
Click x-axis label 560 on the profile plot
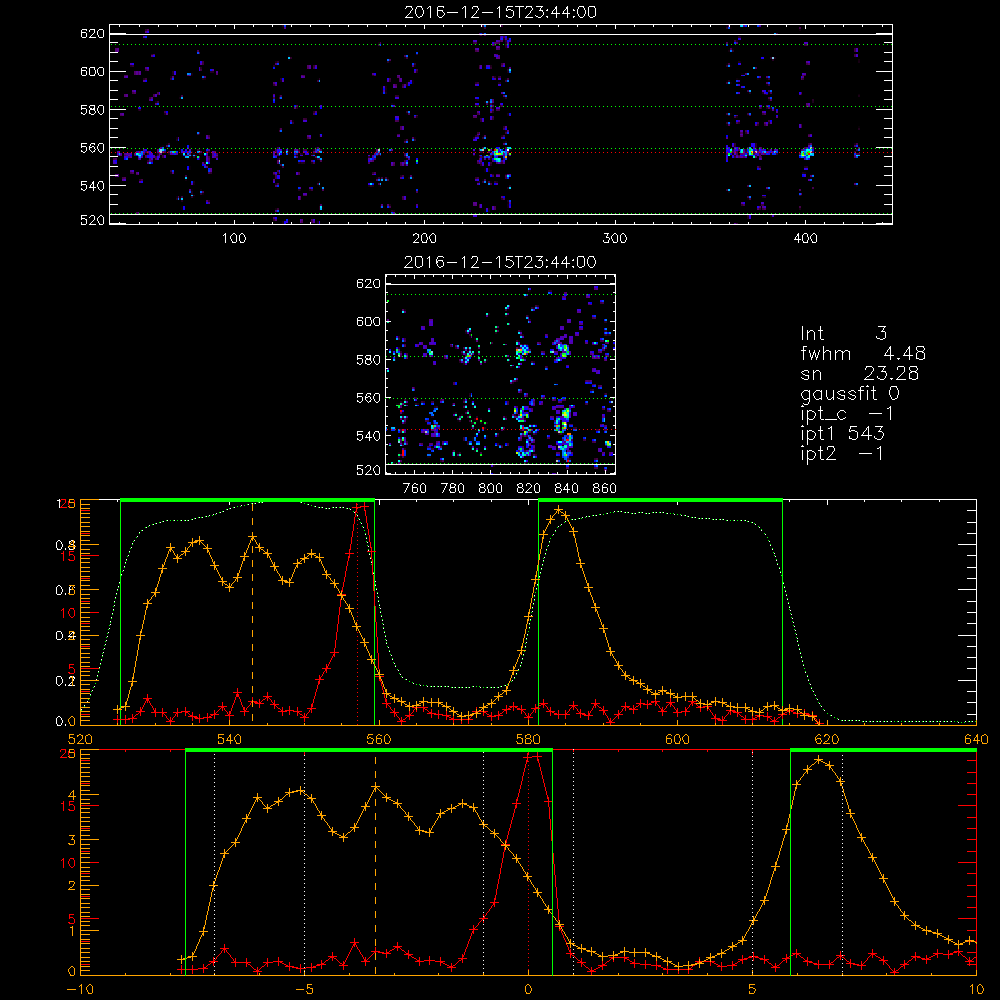(x=379, y=739)
